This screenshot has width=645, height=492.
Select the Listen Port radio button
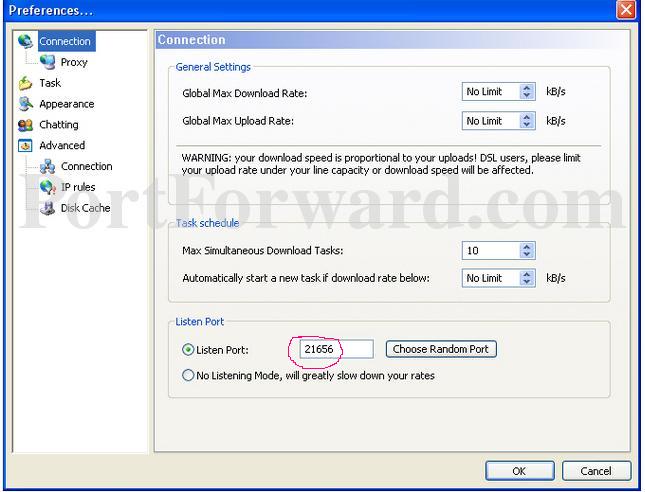point(188,350)
